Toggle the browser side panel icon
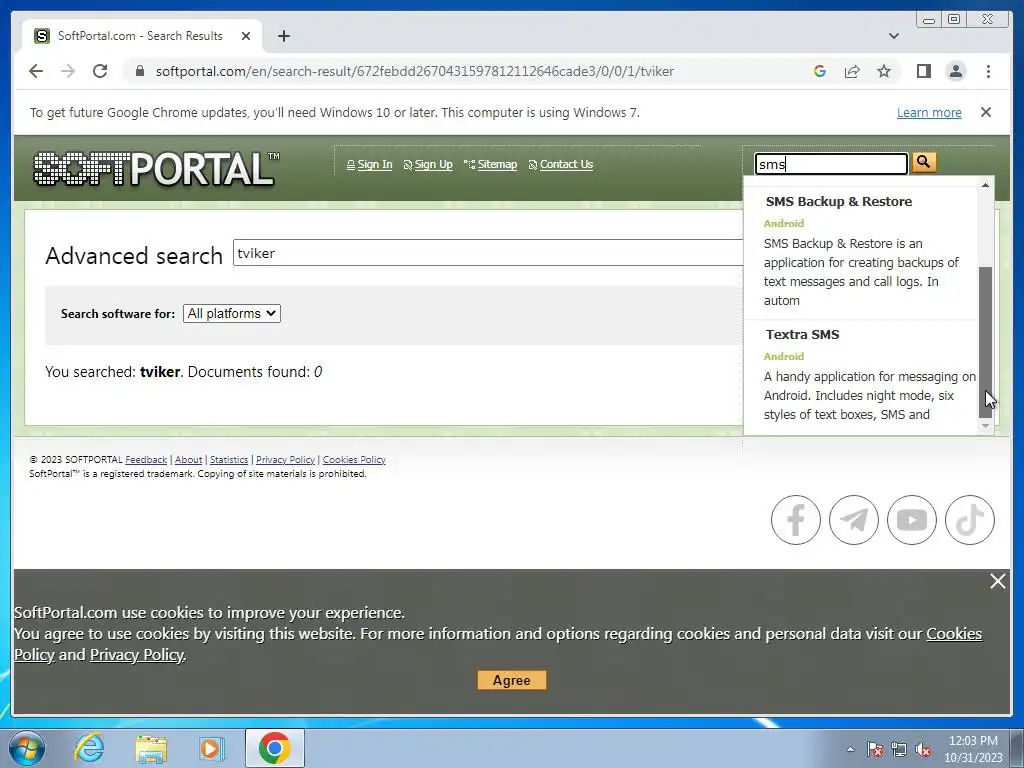The image size is (1024, 768). [923, 71]
